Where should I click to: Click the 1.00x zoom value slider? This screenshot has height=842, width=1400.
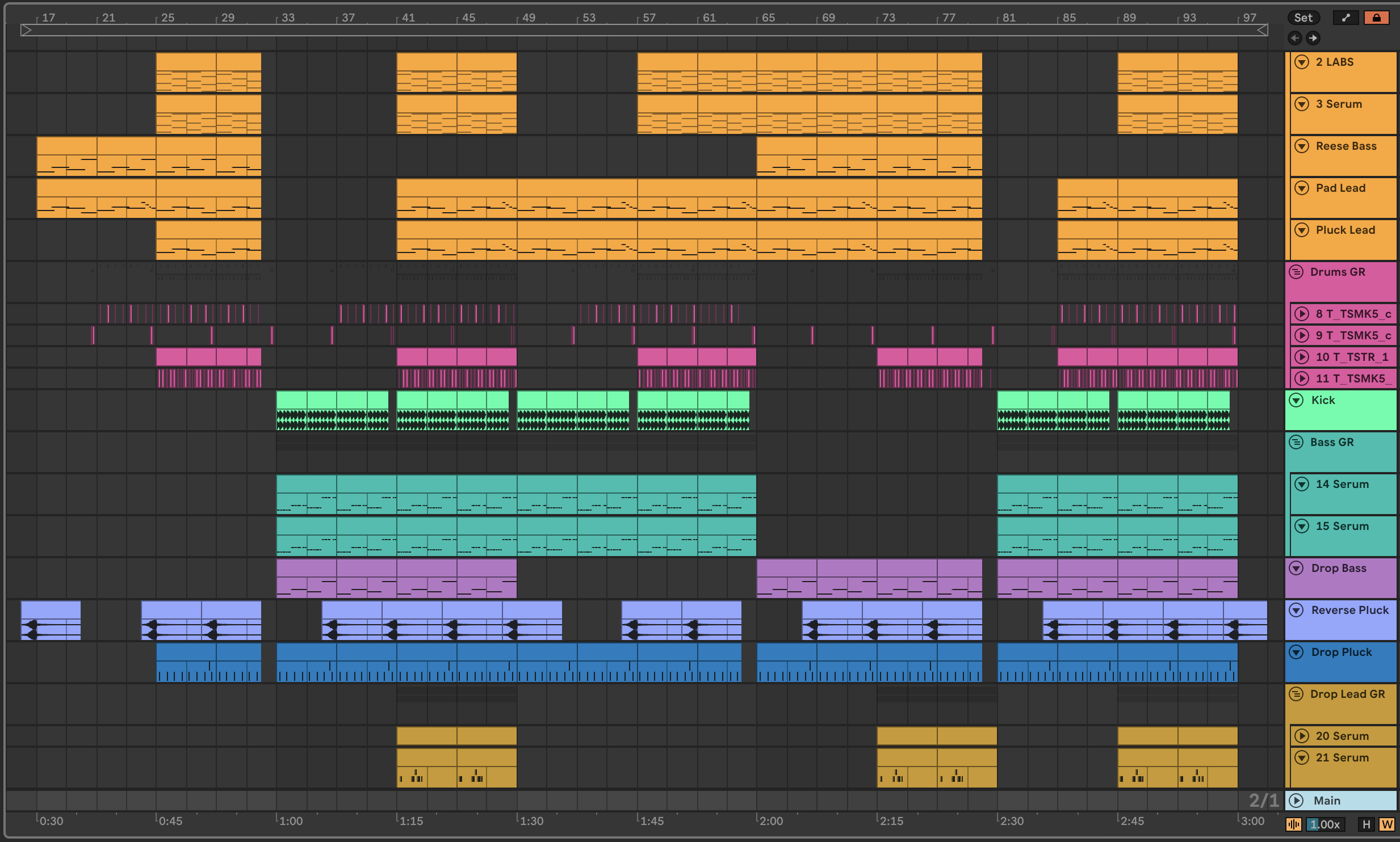click(1325, 824)
